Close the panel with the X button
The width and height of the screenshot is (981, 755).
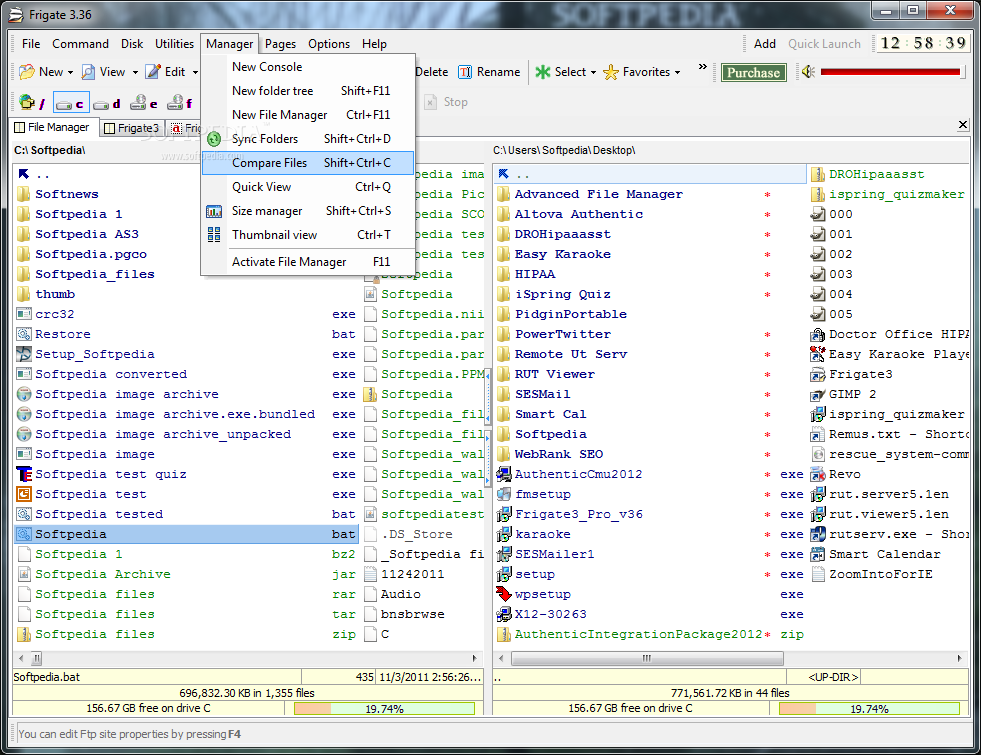coord(963,125)
